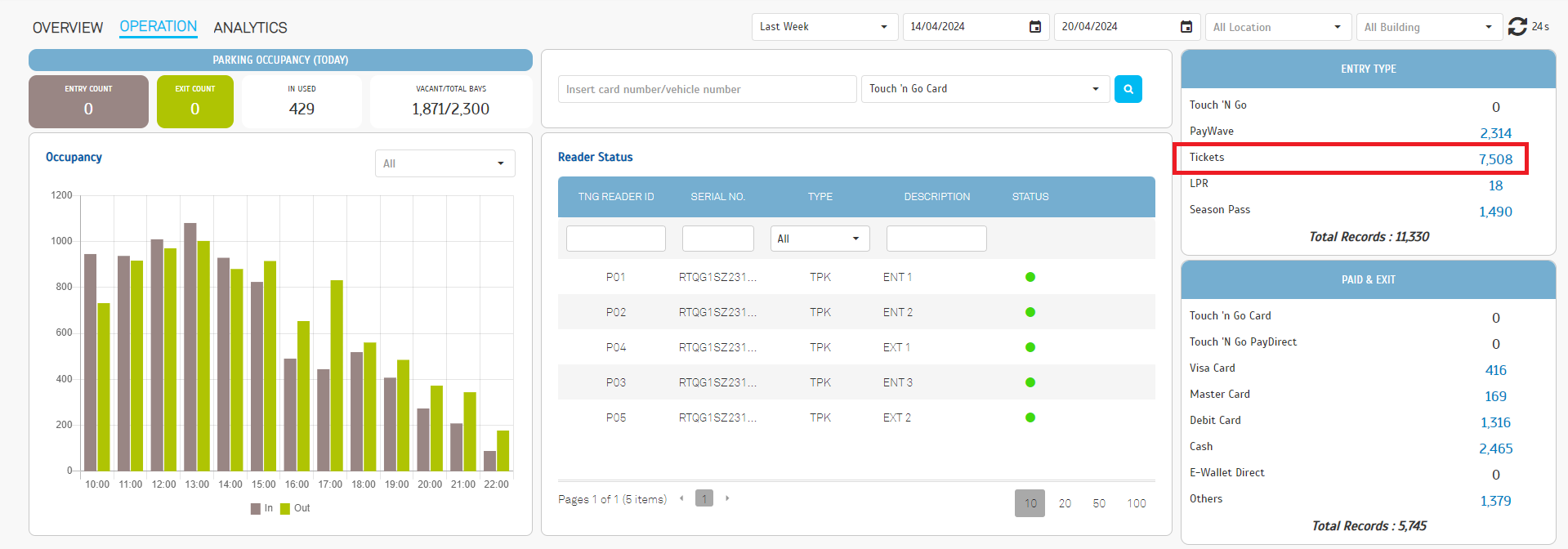Open the All Location dropdown
Viewport: 1568px width, 549px height.
(x=1277, y=27)
